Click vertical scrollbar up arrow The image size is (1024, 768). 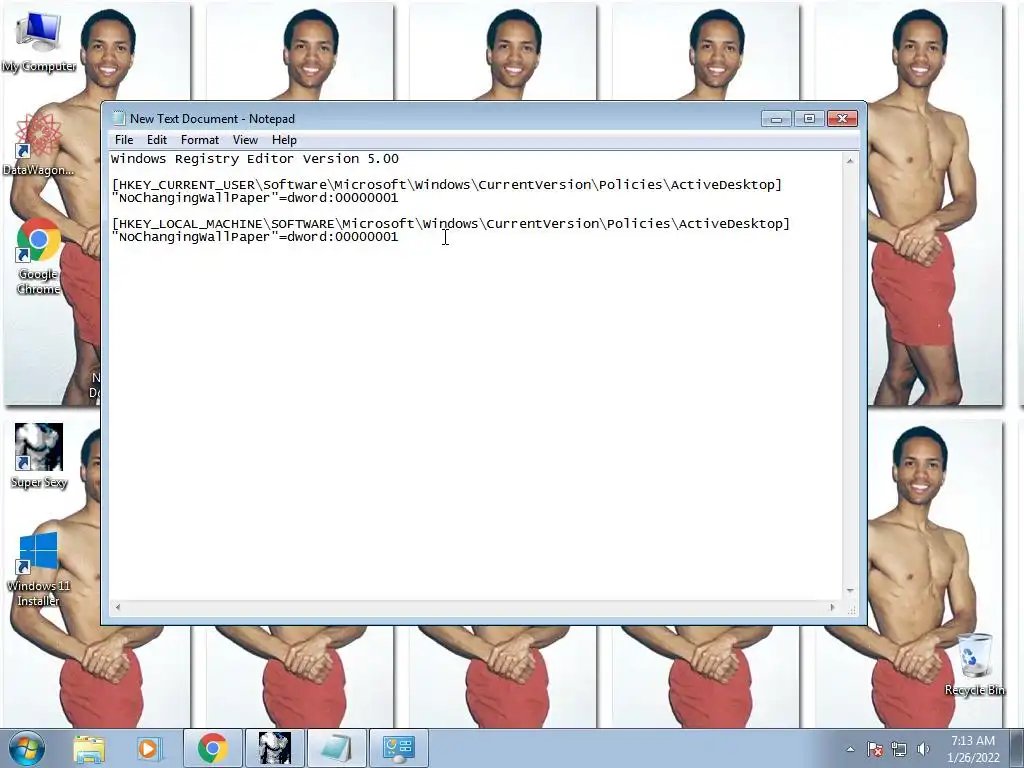pyautogui.click(x=850, y=160)
